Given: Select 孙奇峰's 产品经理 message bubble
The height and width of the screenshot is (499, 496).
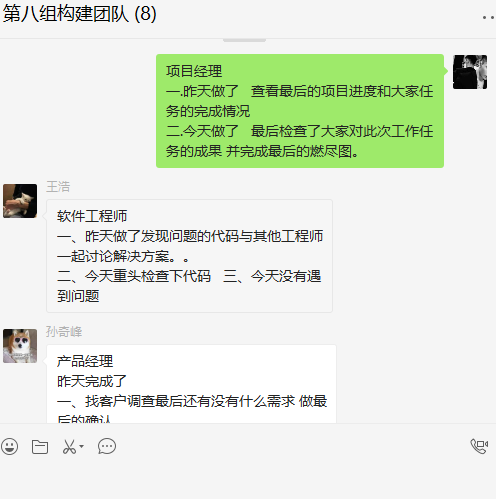Looking at the screenshot, I should [191, 384].
